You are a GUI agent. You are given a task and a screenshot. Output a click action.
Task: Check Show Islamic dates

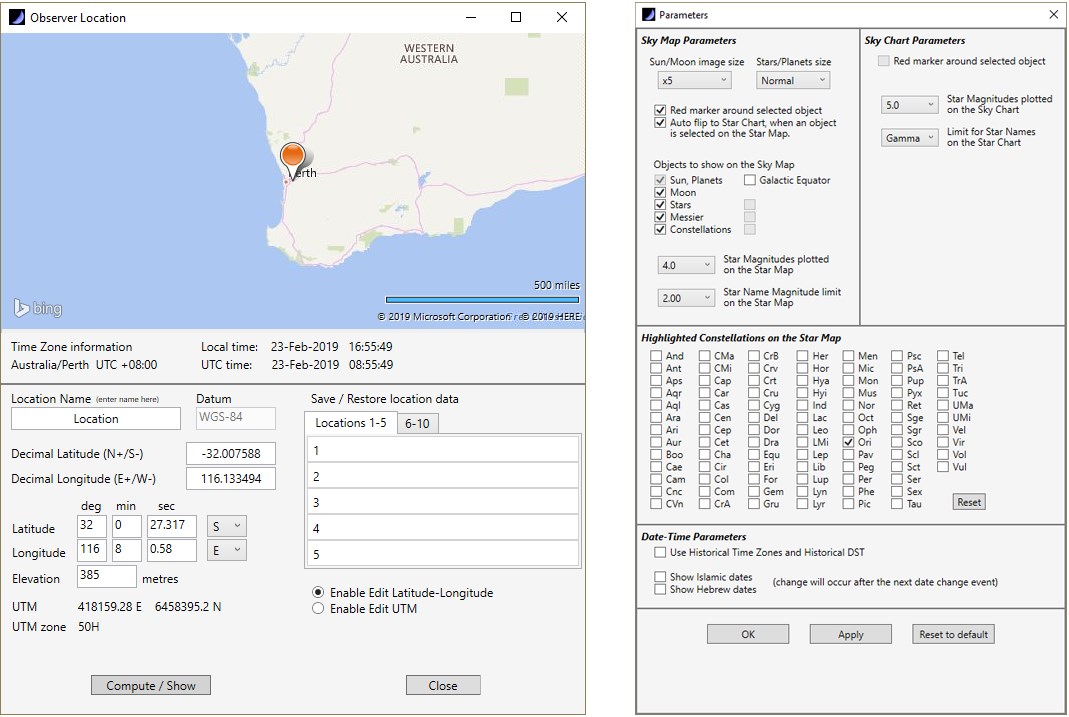[660, 577]
